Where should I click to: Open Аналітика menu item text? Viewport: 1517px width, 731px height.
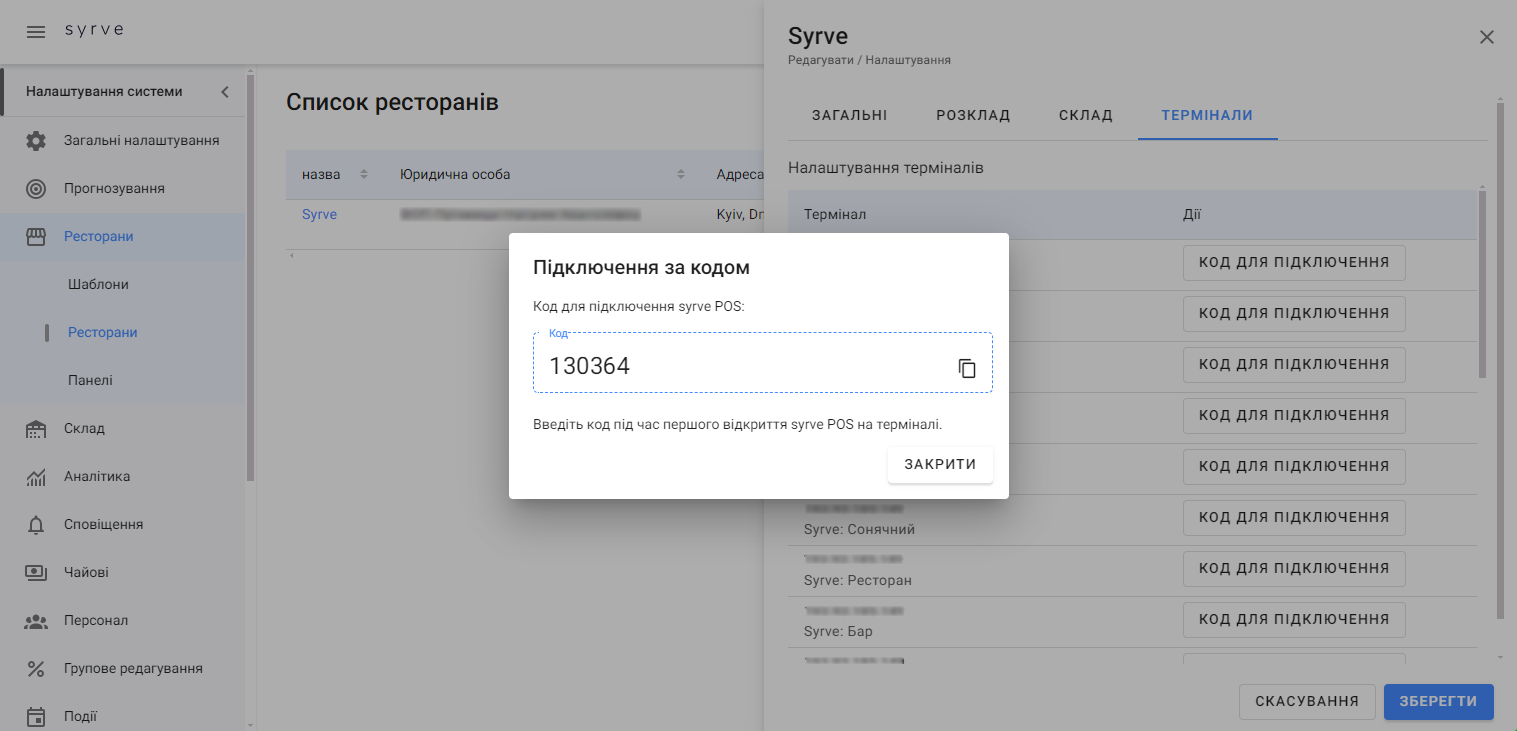(97, 477)
